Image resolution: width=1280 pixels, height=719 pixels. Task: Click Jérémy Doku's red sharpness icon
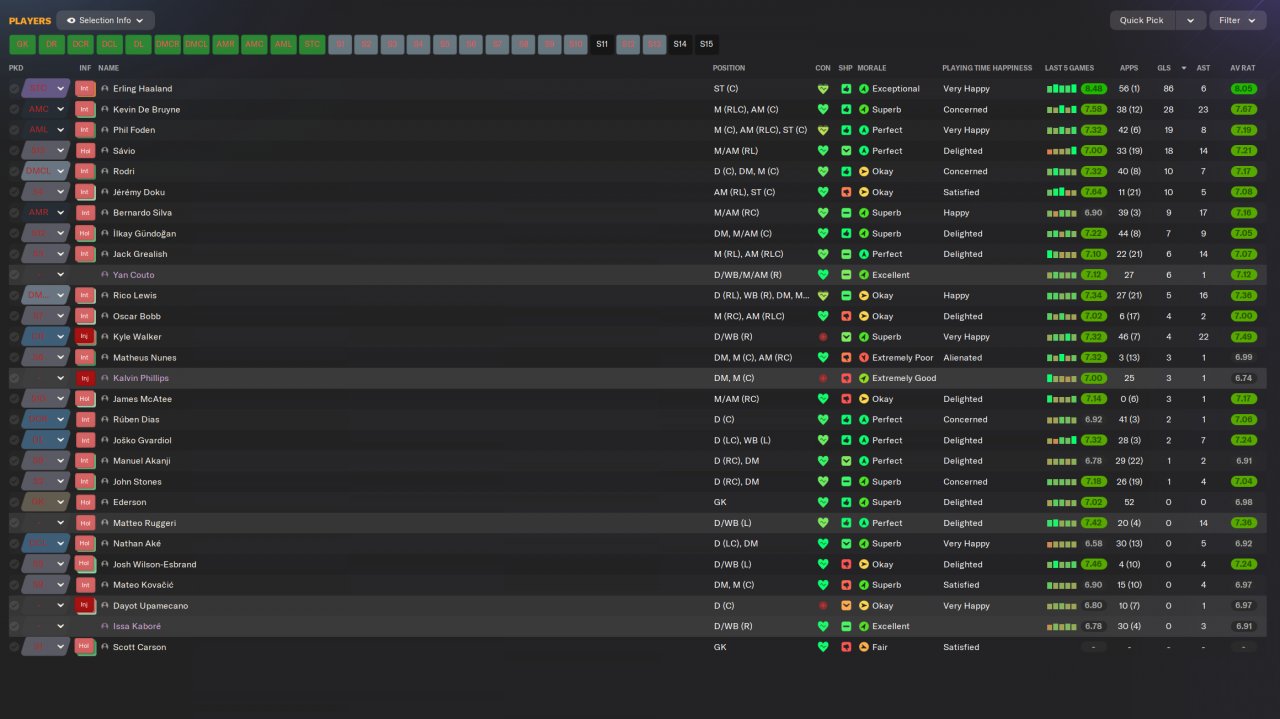click(x=846, y=192)
